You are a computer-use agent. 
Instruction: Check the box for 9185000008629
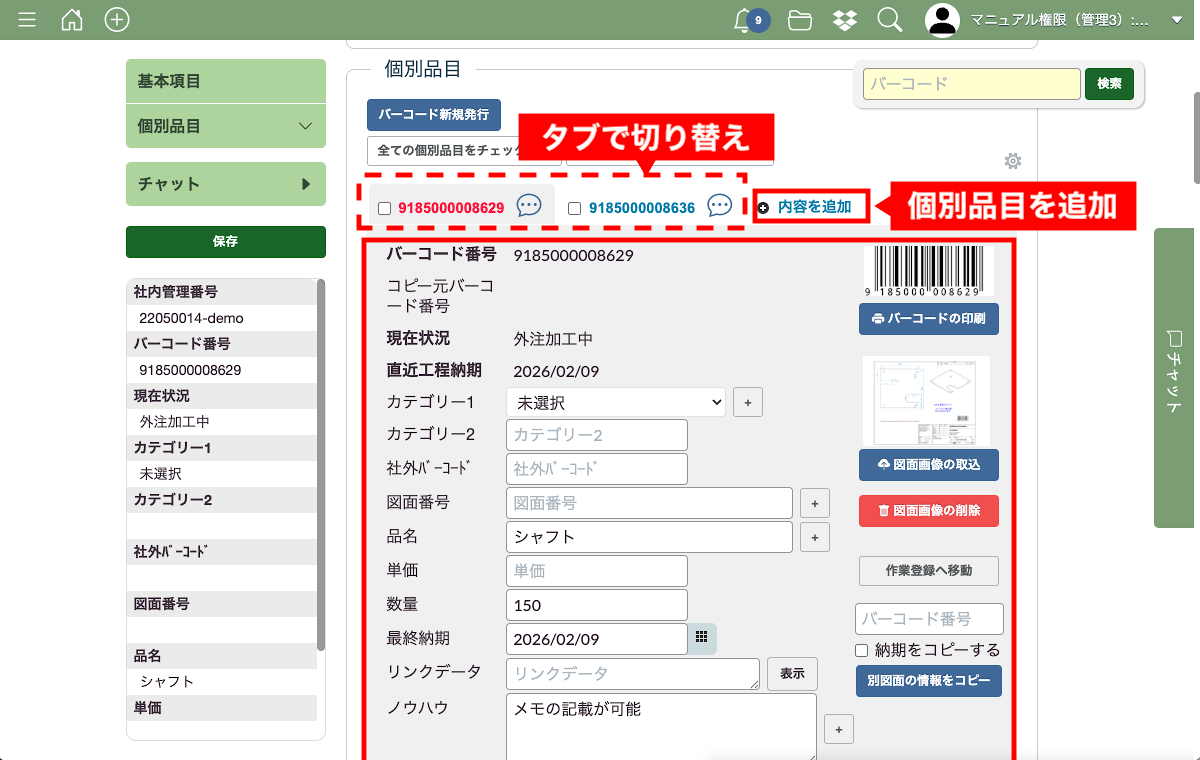tap(384, 208)
